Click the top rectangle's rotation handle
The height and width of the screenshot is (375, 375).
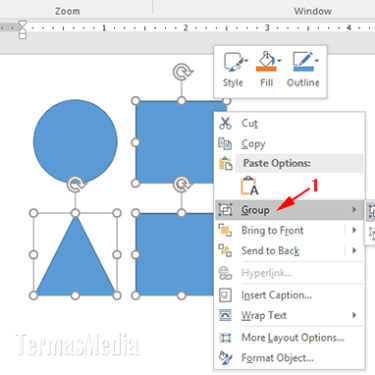pyautogui.click(x=182, y=72)
